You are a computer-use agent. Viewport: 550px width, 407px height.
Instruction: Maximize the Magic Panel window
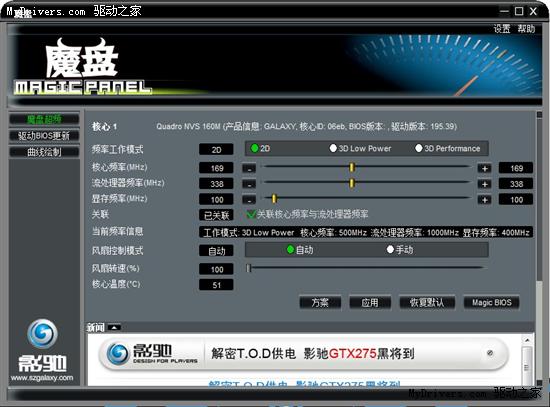519,11
